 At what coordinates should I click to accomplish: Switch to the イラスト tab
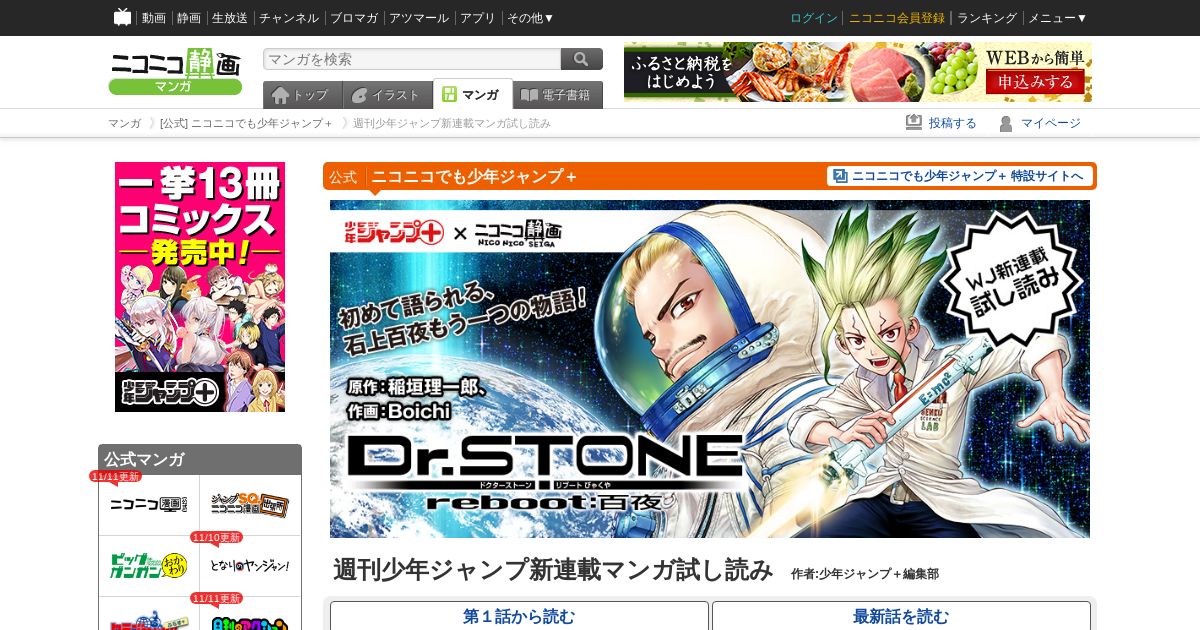click(x=387, y=95)
